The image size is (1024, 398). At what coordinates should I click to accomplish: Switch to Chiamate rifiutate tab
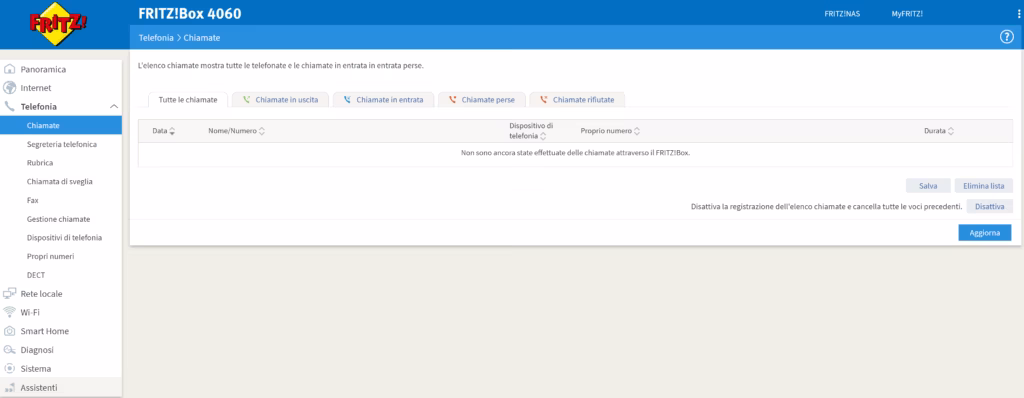click(577, 100)
